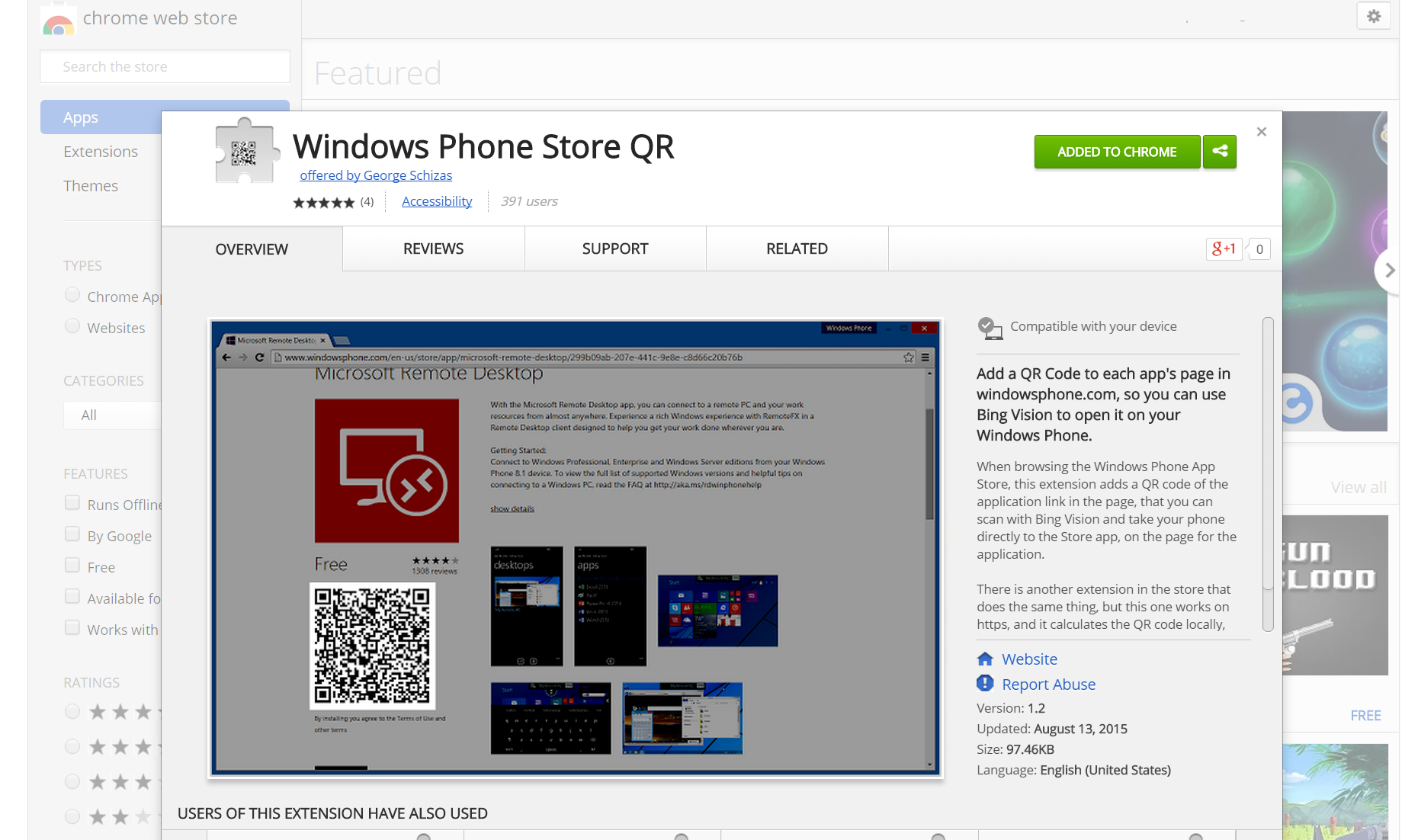The image size is (1418, 840).
Task: Select Apps in the sidebar
Action: [x=101, y=117]
